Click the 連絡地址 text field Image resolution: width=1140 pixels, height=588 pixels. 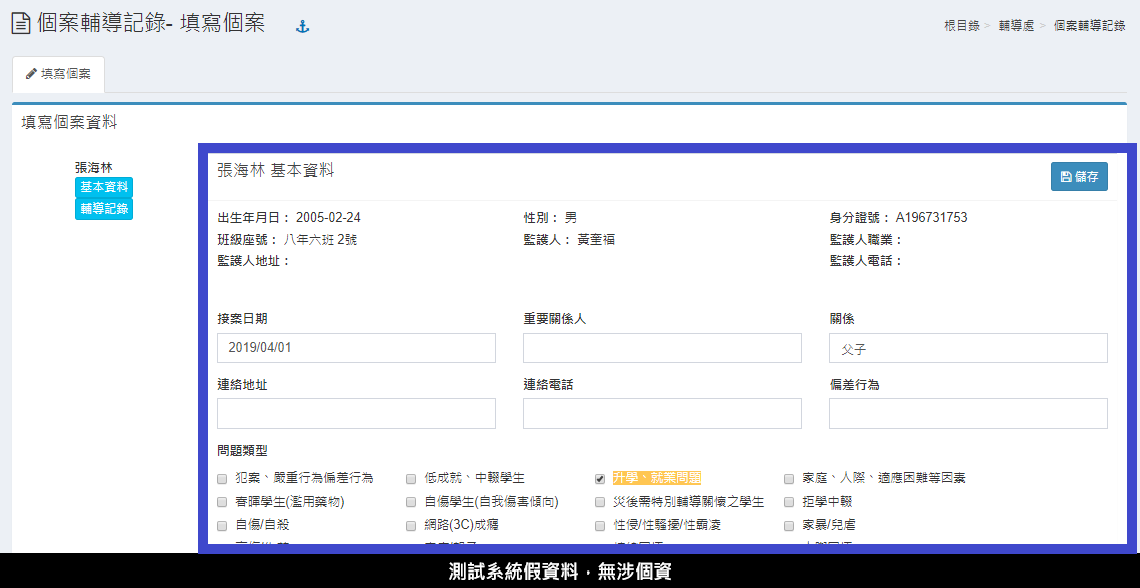coord(356,413)
